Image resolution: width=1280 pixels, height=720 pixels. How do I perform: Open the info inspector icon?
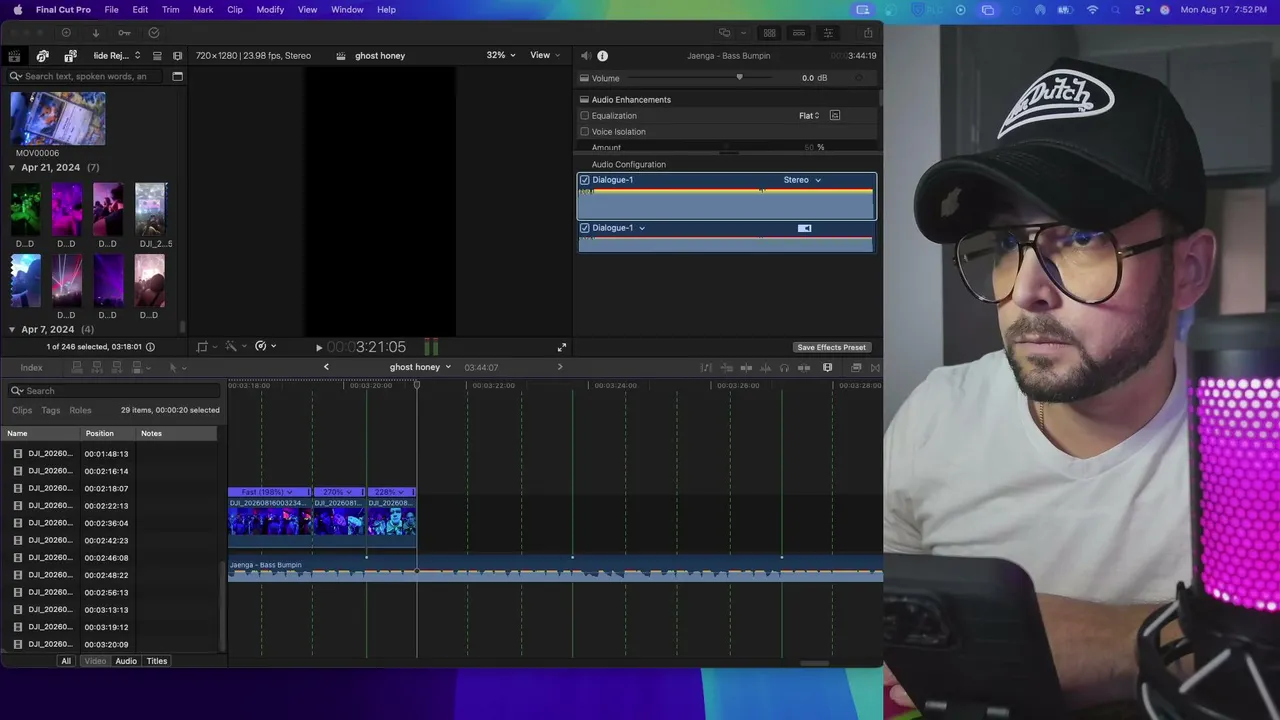(x=602, y=56)
